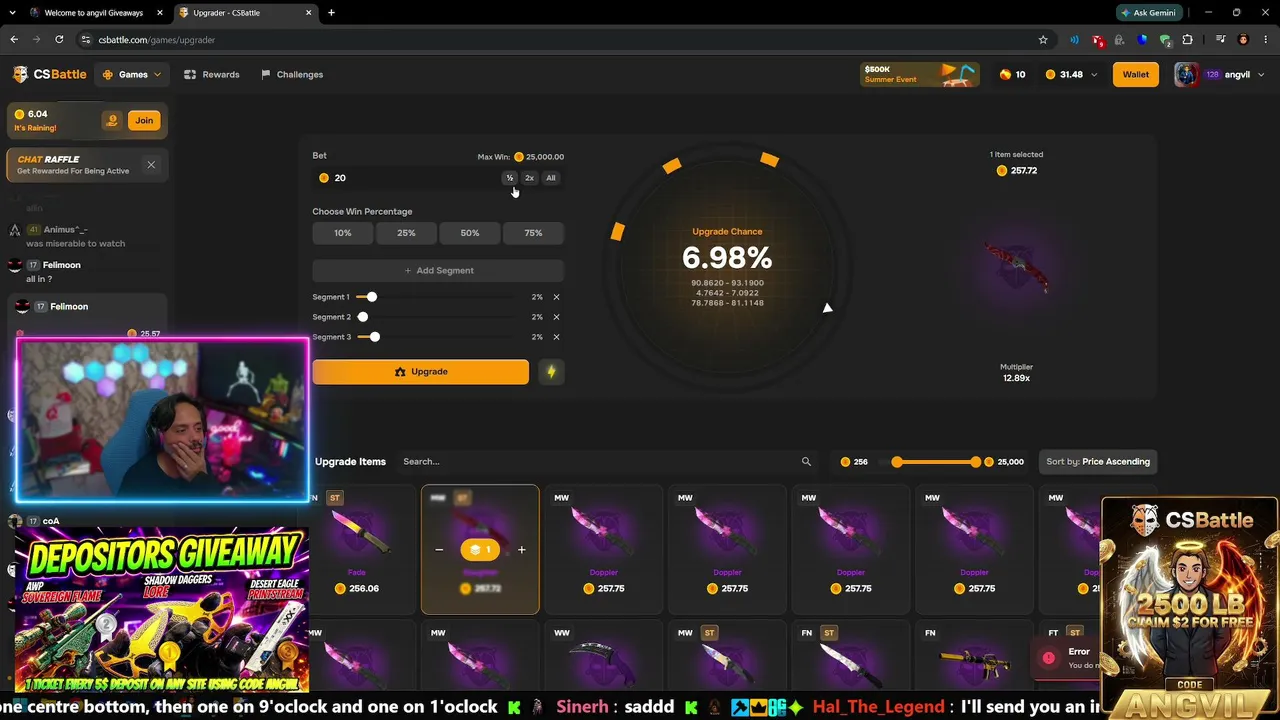
Task: Click the Upgrade Items search field
Action: (600, 462)
